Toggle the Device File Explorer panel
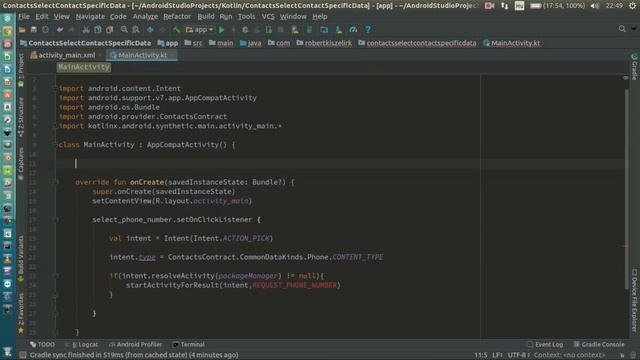 coord(634,300)
